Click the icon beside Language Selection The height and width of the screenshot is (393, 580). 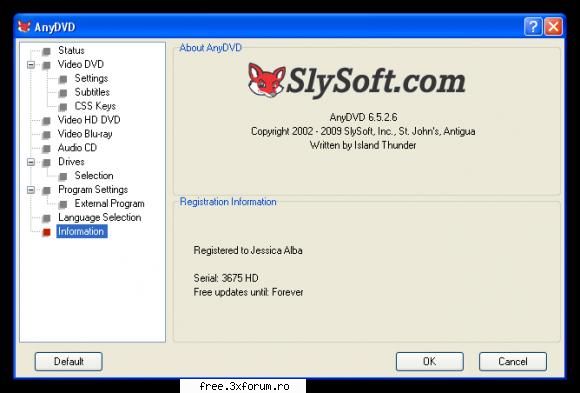pos(46,218)
